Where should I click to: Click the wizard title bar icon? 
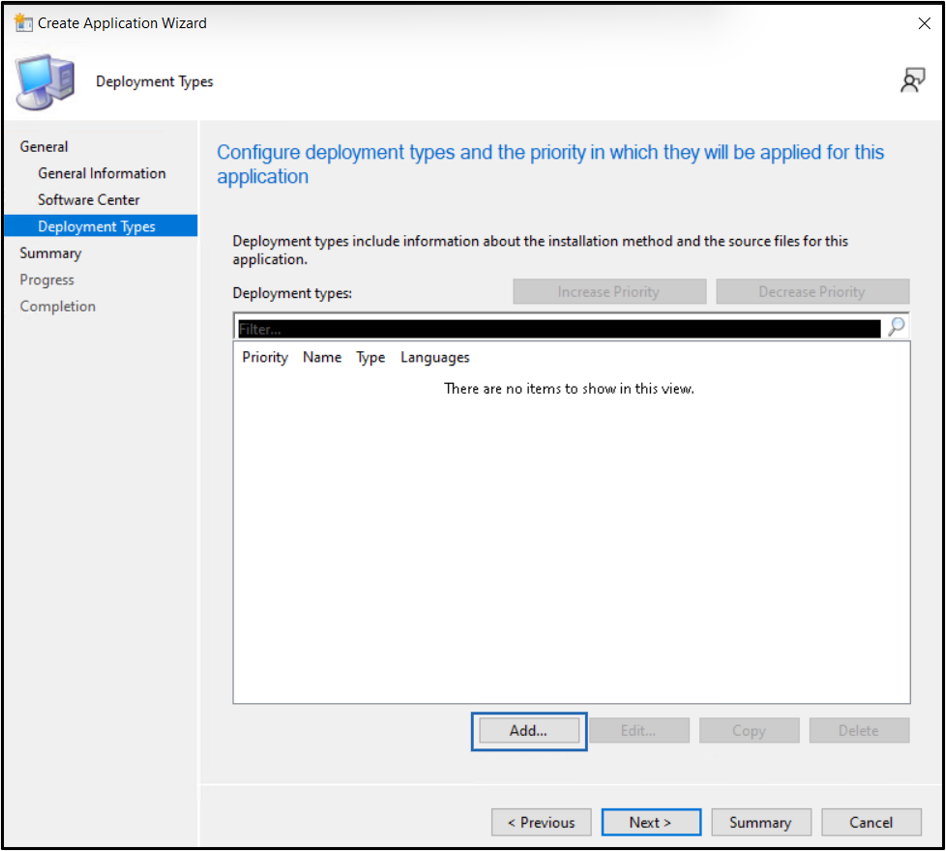tap(24, 23)
